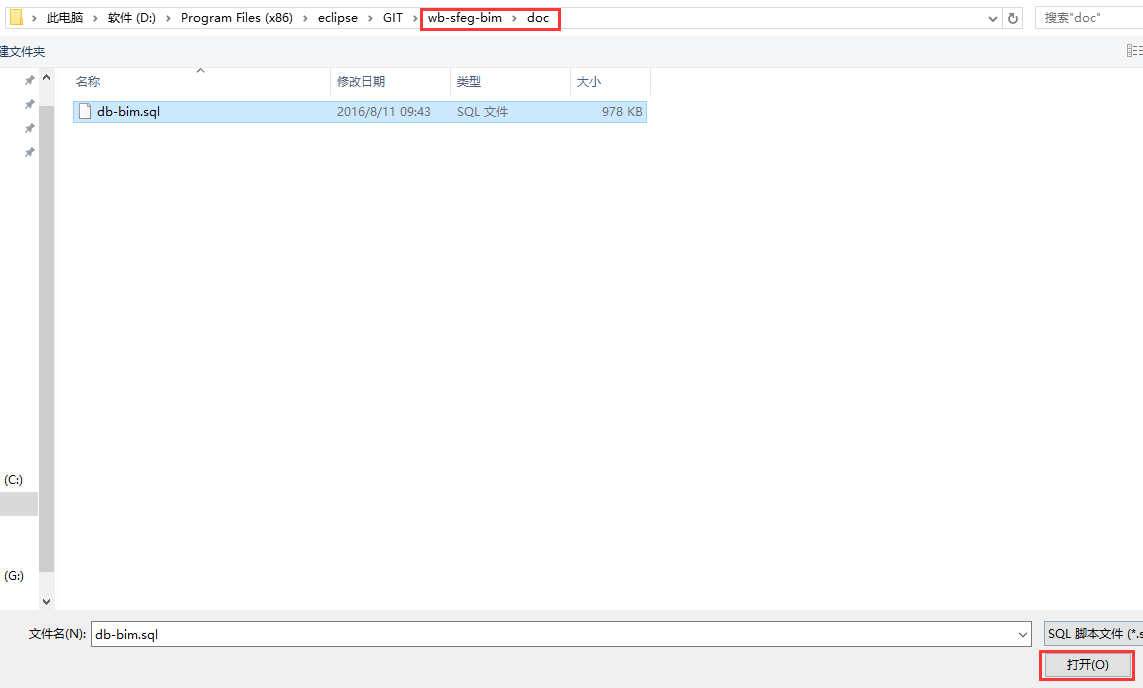
Task: Select the (C:) drive in sidebar
Action: [x=13, y=480]
